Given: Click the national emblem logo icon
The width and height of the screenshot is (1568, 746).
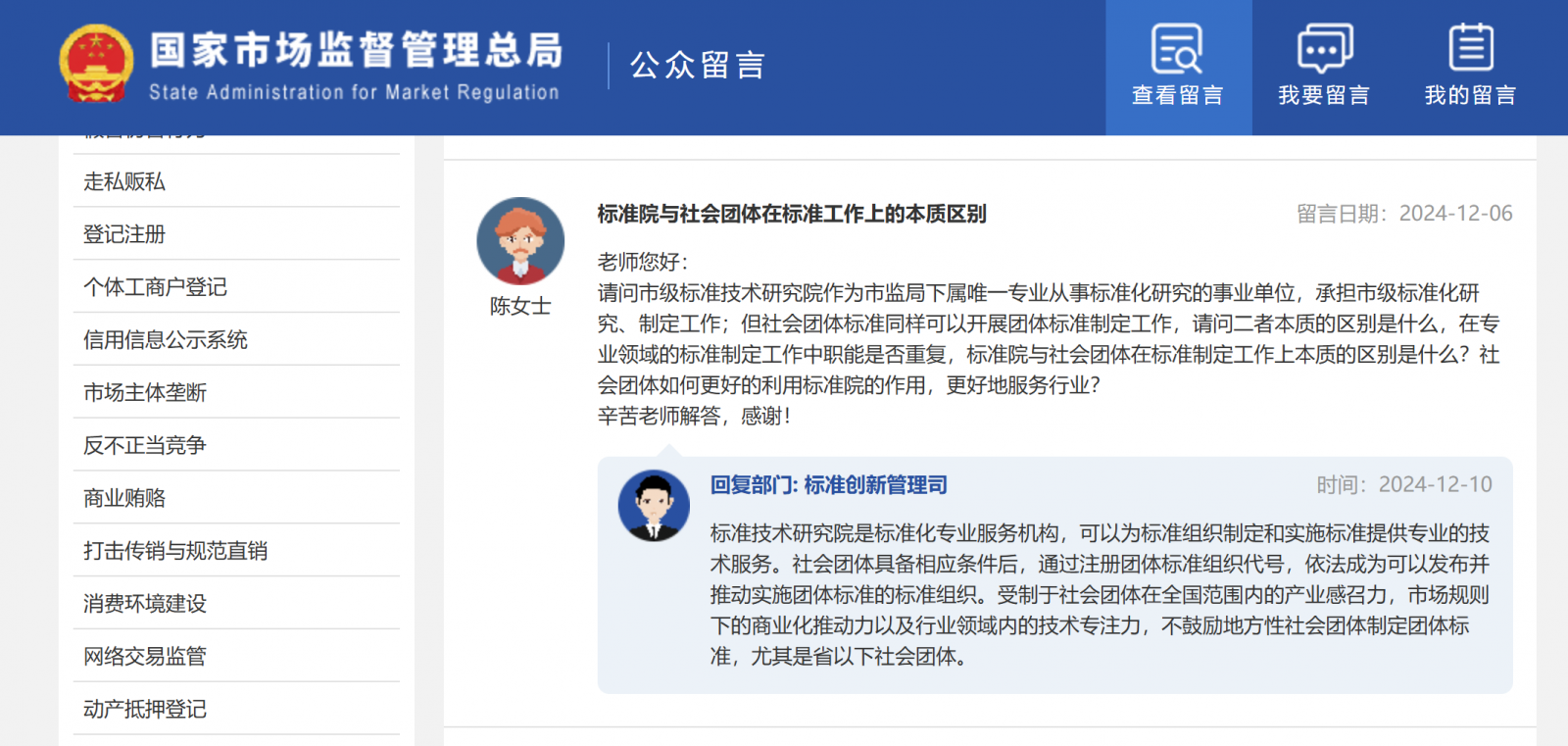Looking at the screenshot, I should click(96, 64).
